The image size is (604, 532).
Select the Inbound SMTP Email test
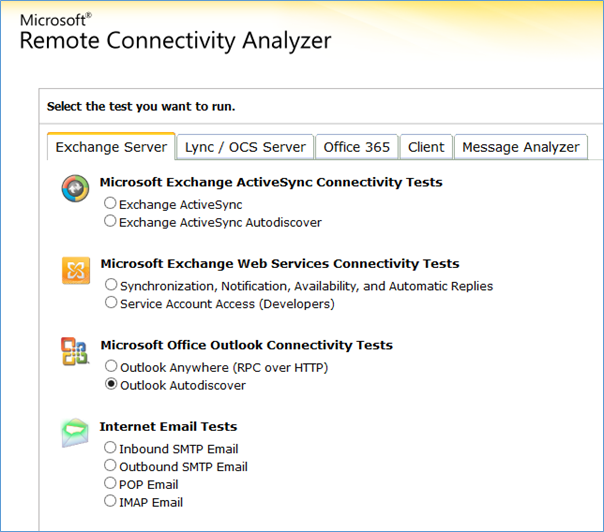pyautogui.click(x=110, y=447)
